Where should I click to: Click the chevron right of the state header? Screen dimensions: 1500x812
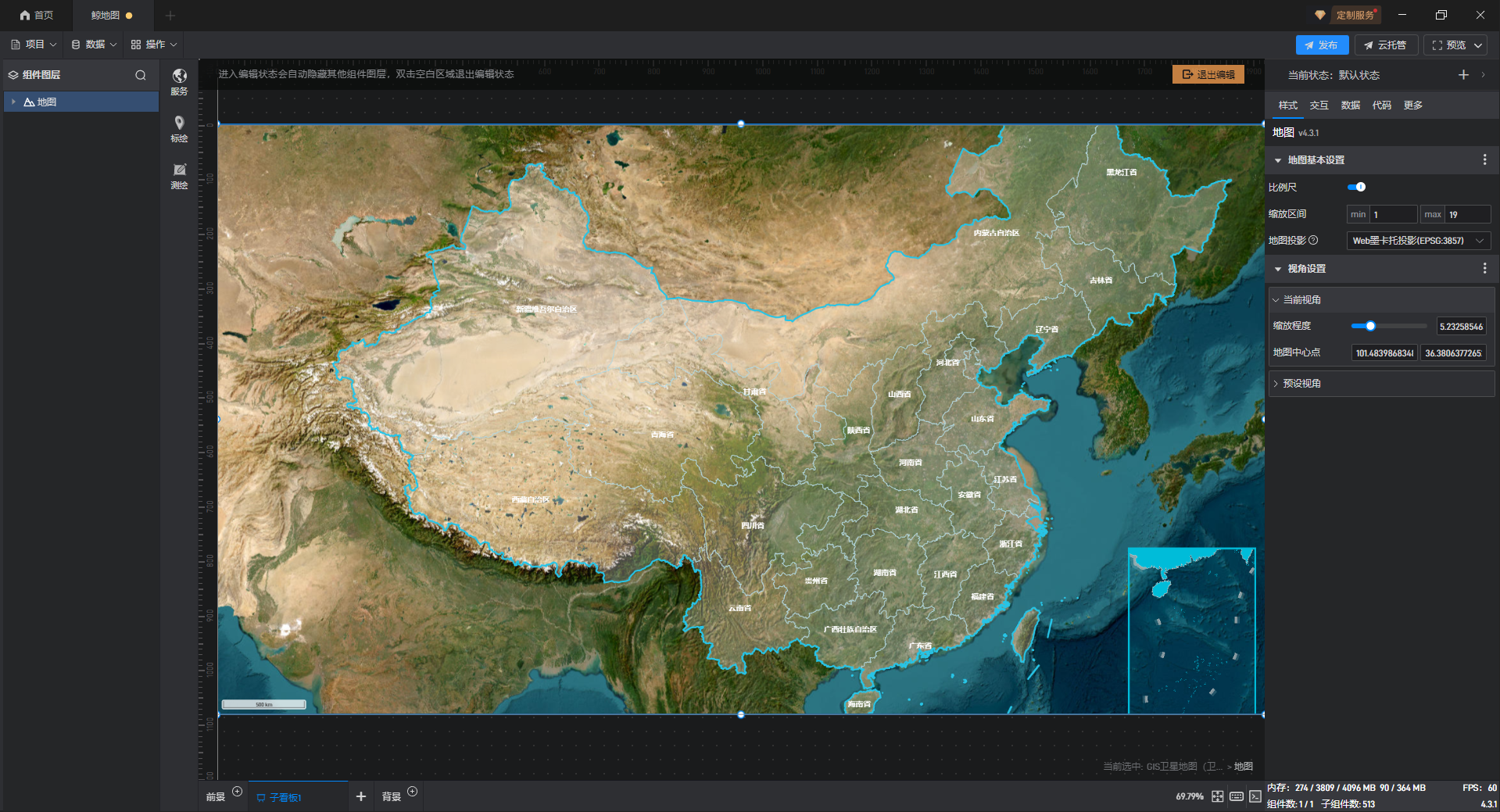click(1483, 74)
